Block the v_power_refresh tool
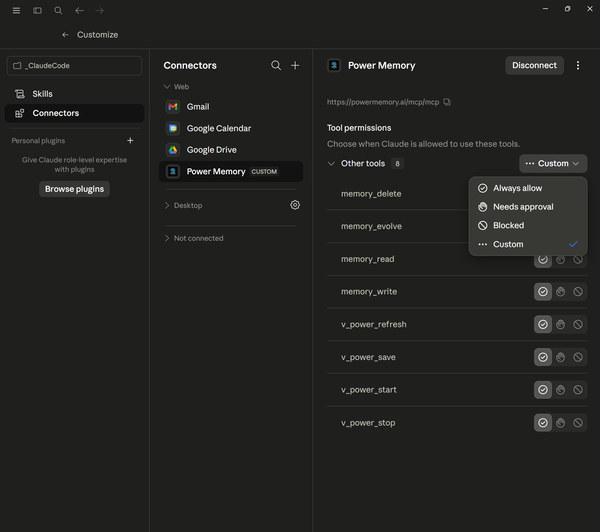Viewport: 600px width, 532px height. tap(578, 325)
